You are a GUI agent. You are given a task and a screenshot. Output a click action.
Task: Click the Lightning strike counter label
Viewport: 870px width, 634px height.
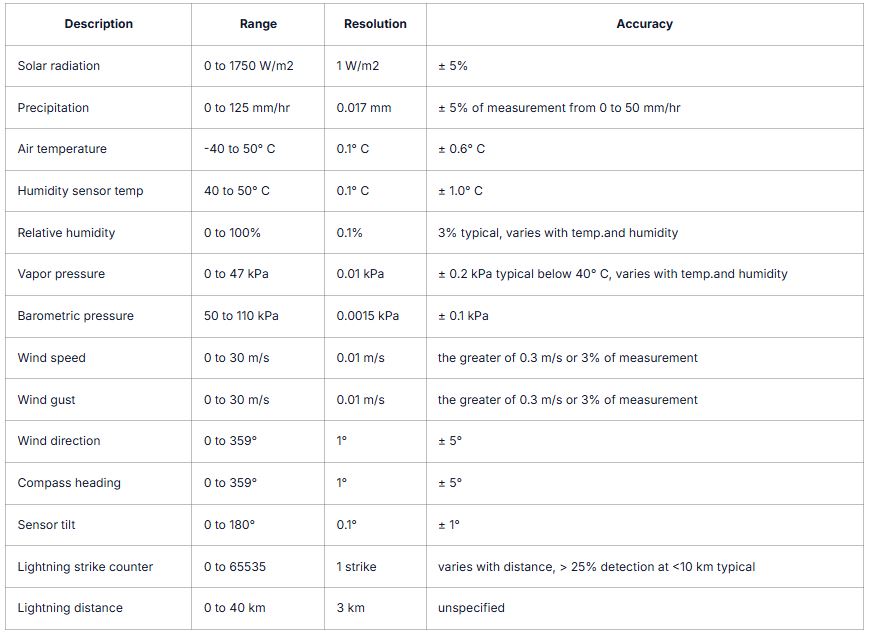point(85,567)
